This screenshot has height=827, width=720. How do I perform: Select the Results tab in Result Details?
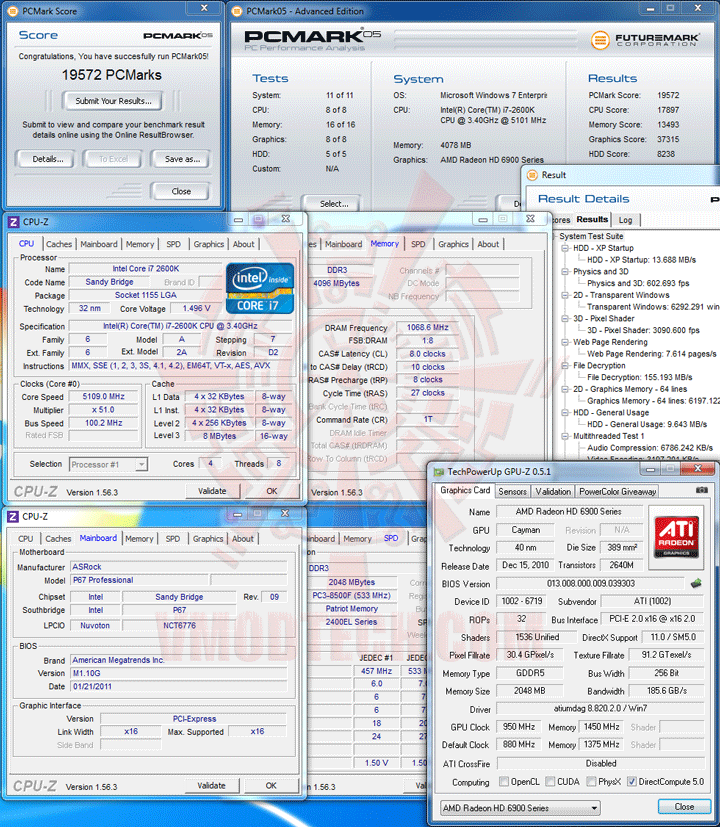[x=592, y=219]
